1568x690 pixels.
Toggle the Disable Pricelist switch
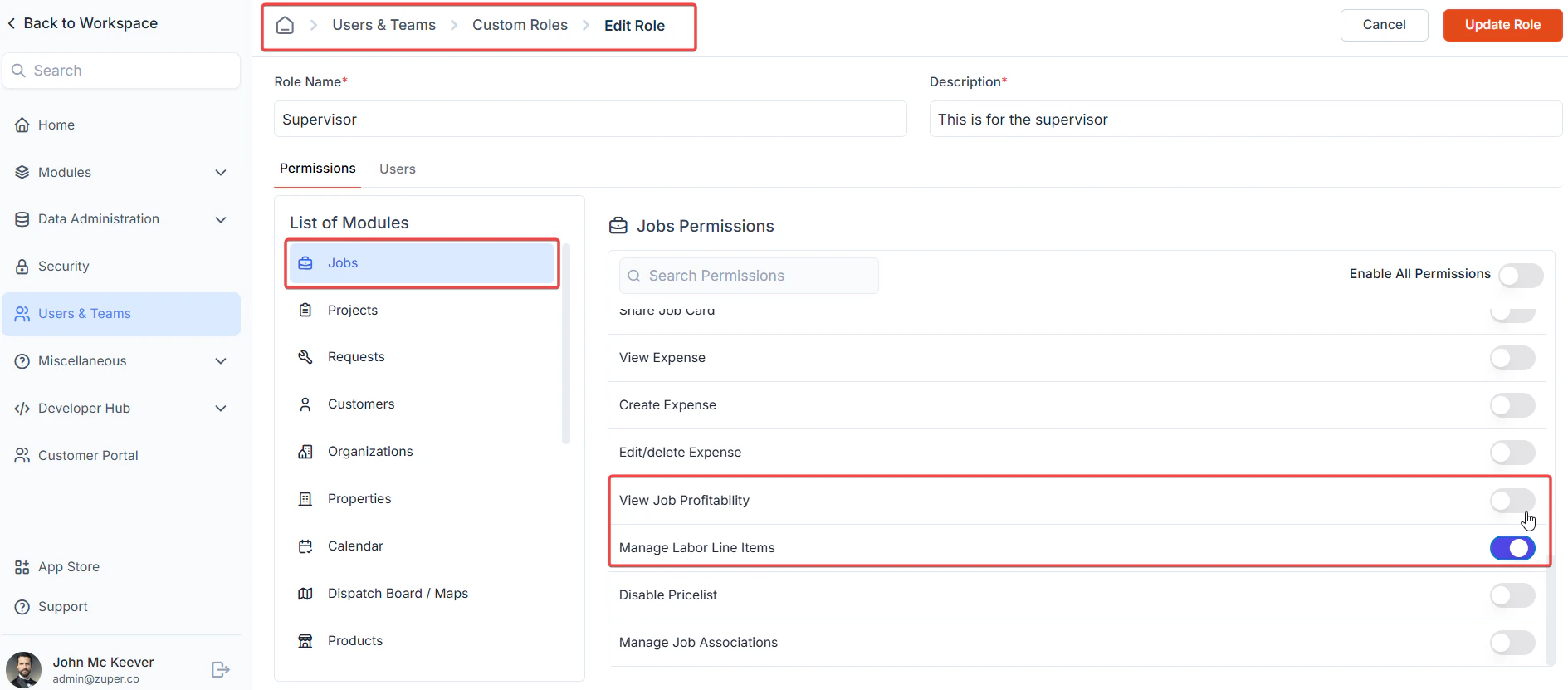click(1512, 595)
